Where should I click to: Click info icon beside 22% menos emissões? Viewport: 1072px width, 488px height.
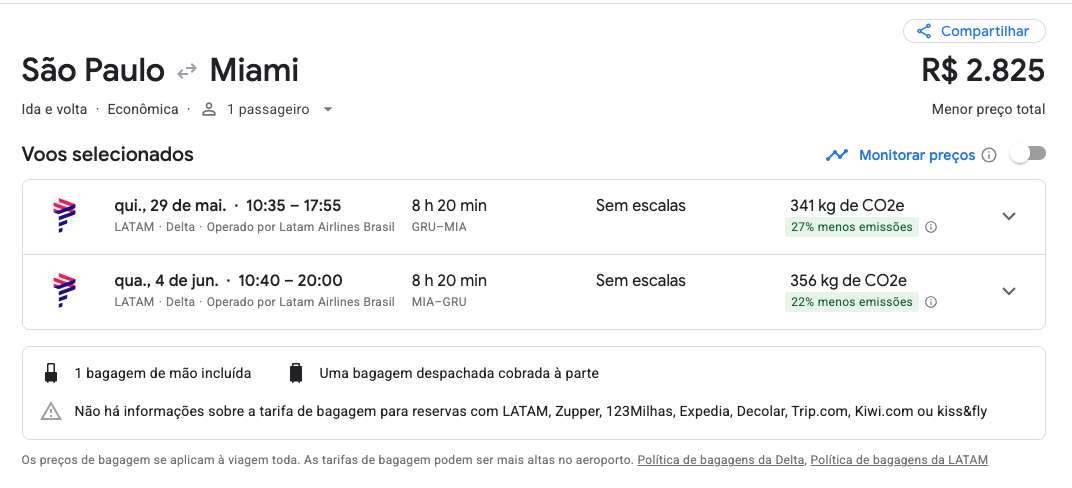(x=930, y=302)
